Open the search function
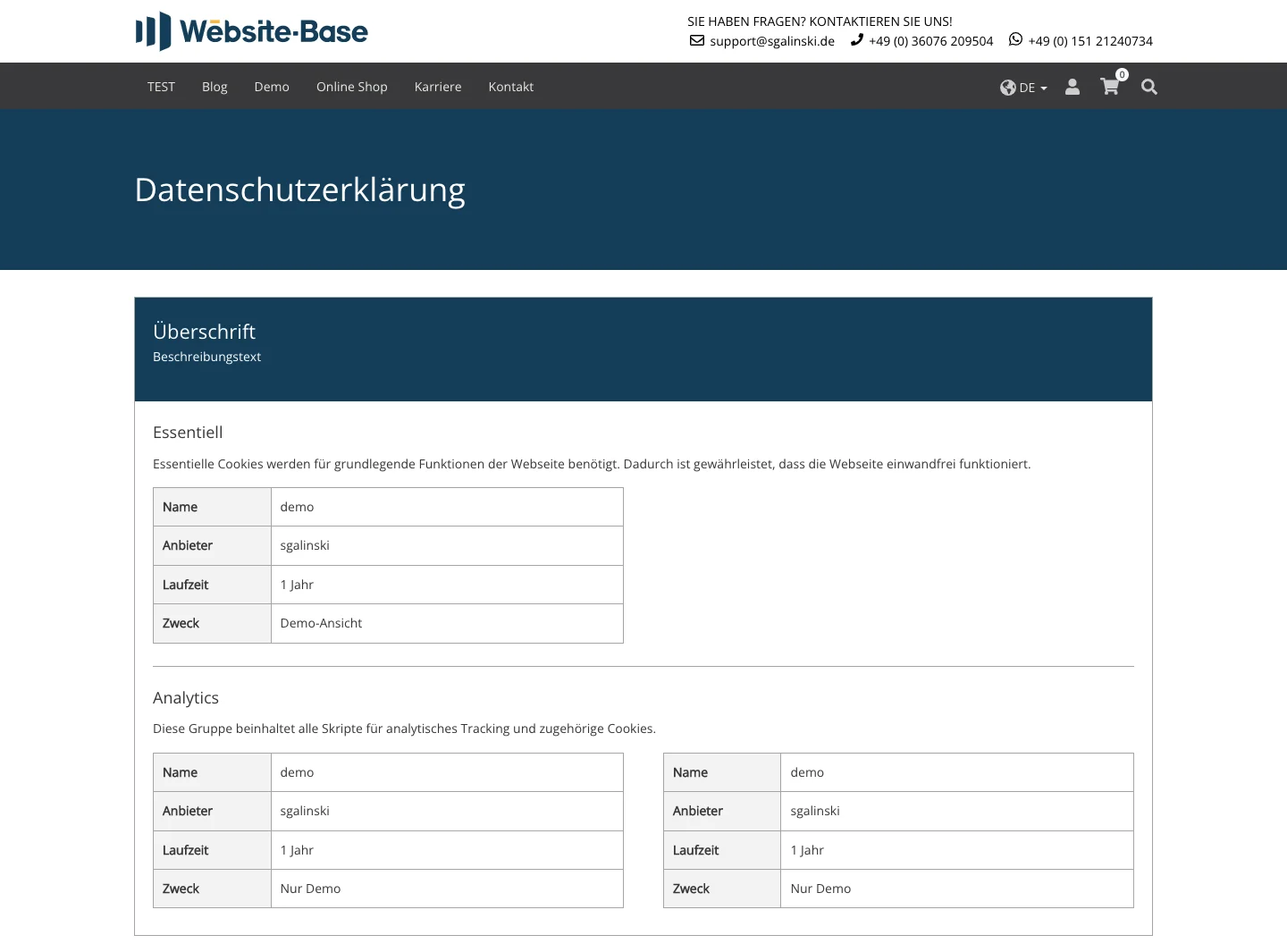 point(1149,87)
